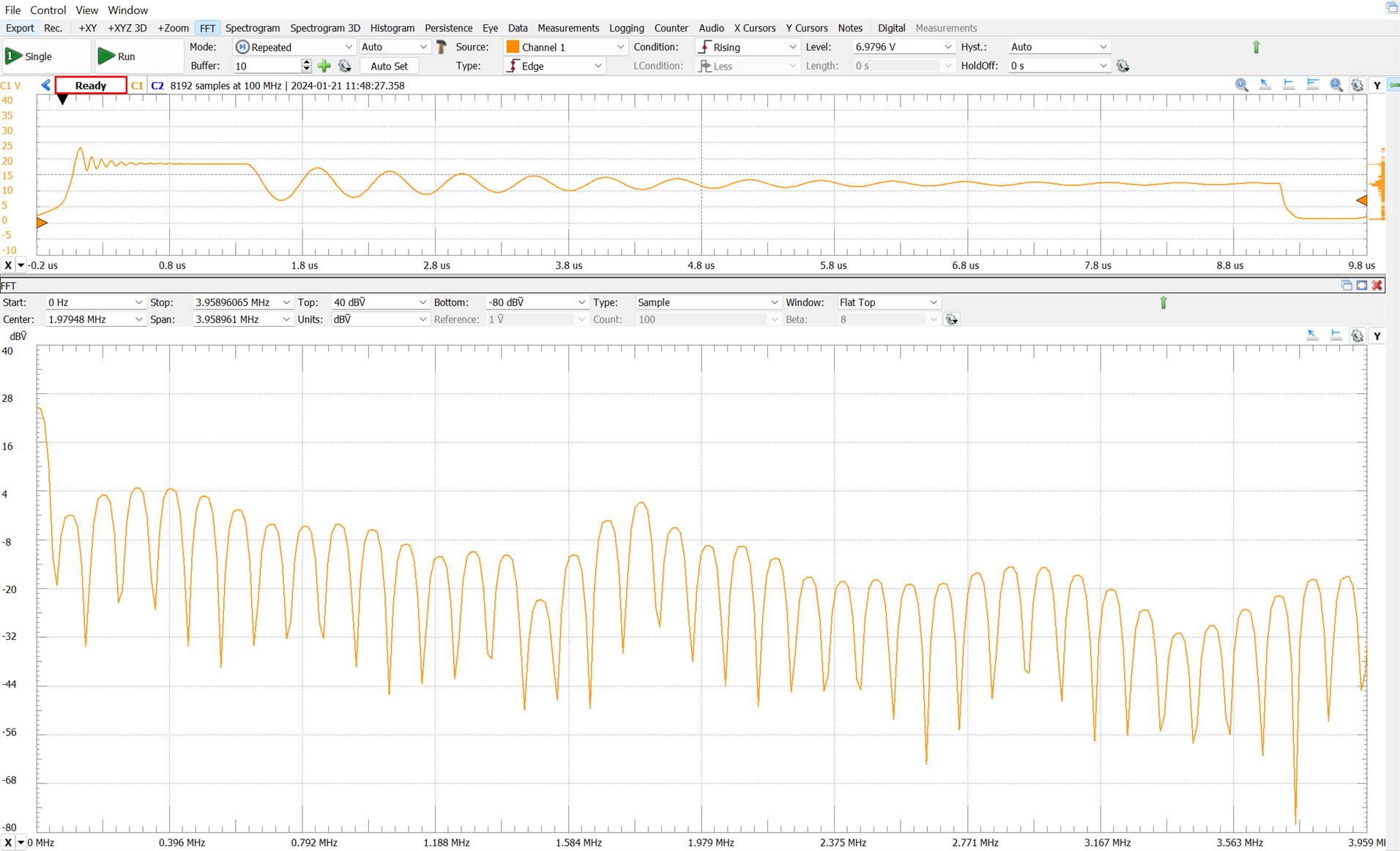The image size is (1400, 851).
Task: Open trigger options gear next to HoldOff
Action: click(1122, 66)
